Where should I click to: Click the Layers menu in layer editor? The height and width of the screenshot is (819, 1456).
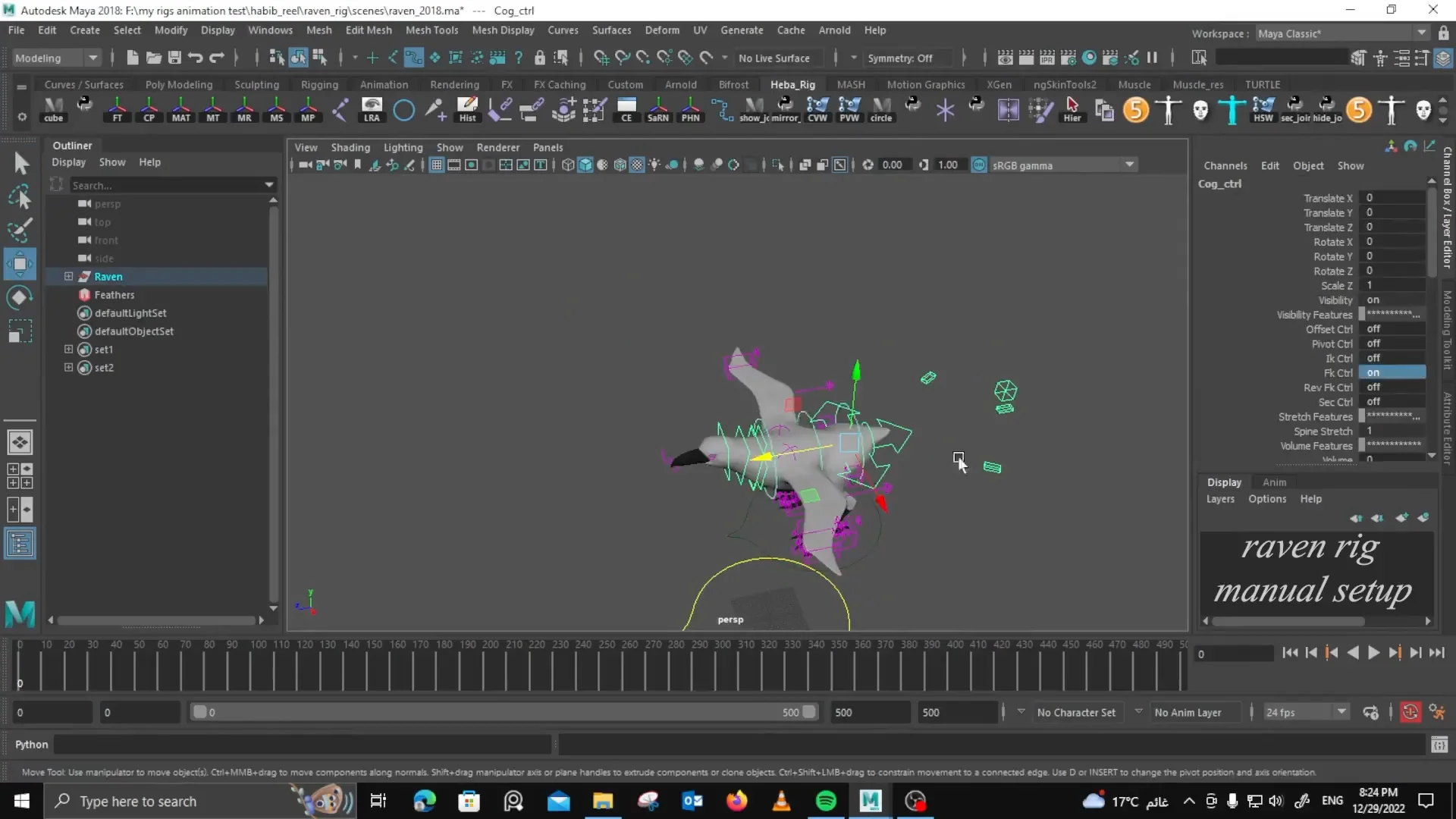(1219, 498)
